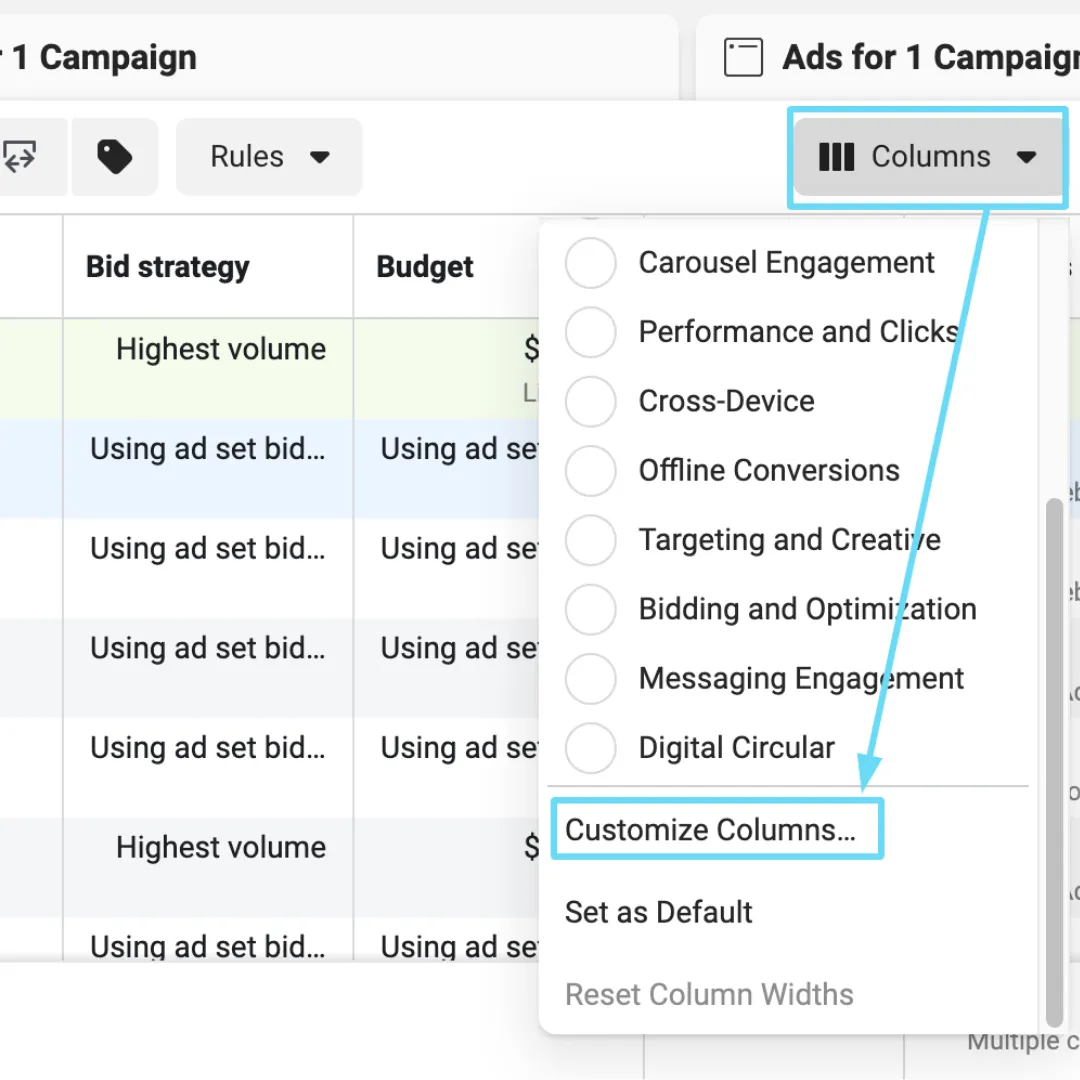Select Digital Circular radio option

coord(591,748)
